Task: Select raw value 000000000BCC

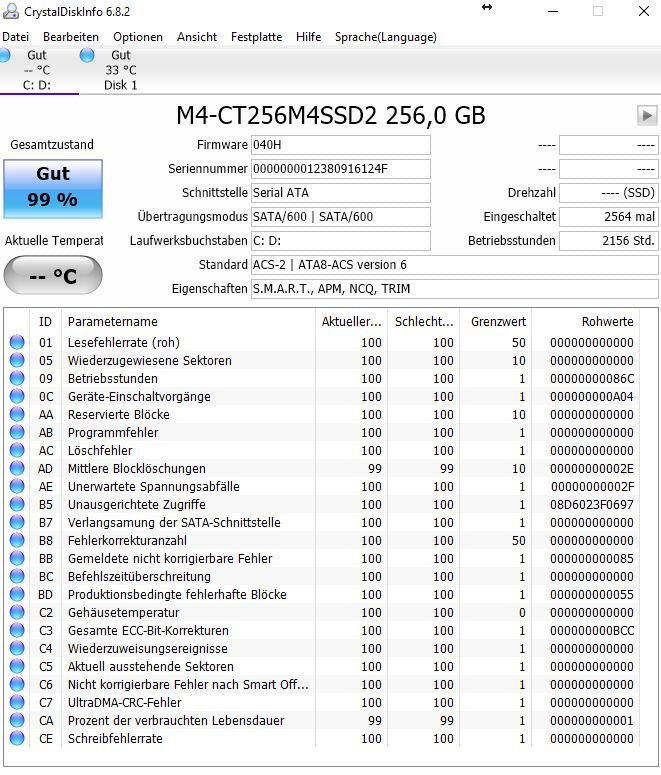Action: click(x=592, y=631)
